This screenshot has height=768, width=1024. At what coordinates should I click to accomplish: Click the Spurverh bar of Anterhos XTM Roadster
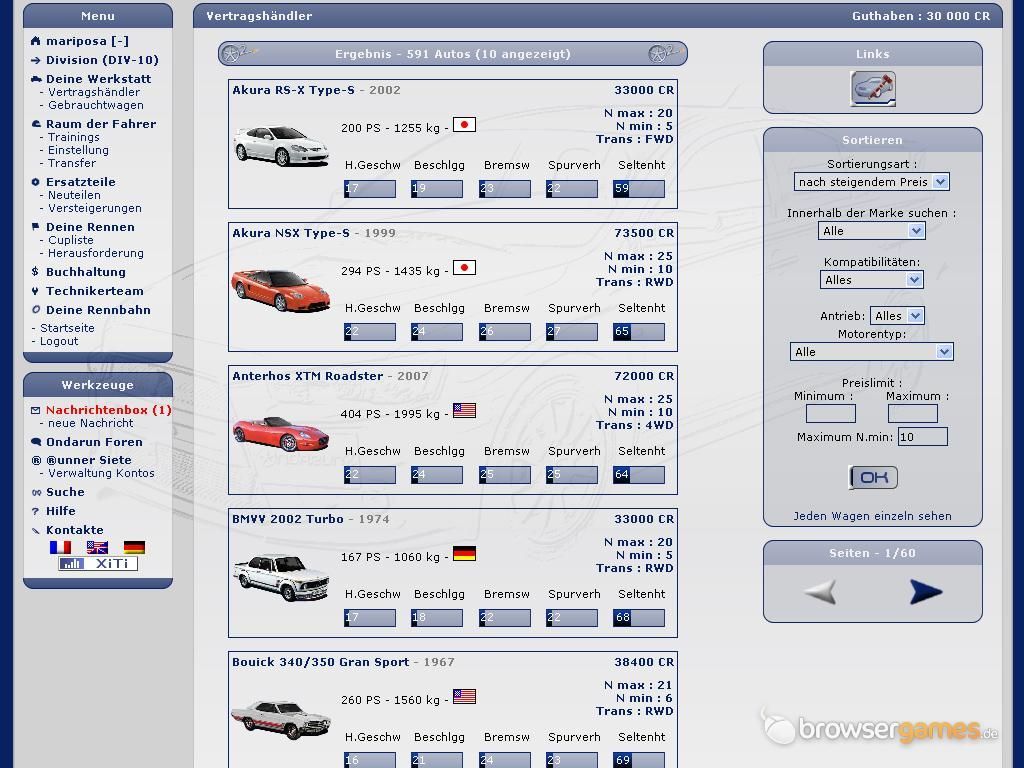click(571, 475)
